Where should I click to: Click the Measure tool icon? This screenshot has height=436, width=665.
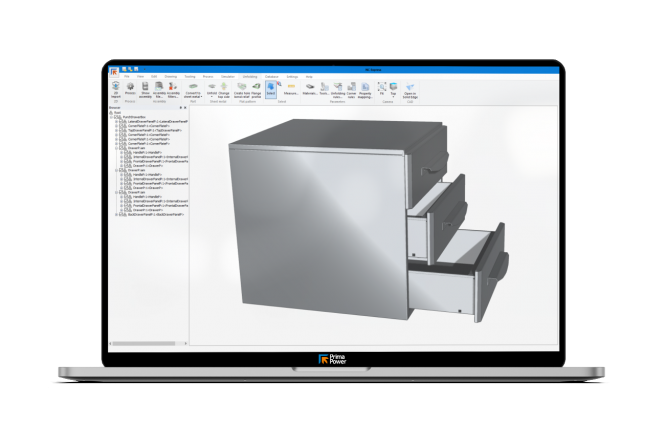click(x=292, y=88)
